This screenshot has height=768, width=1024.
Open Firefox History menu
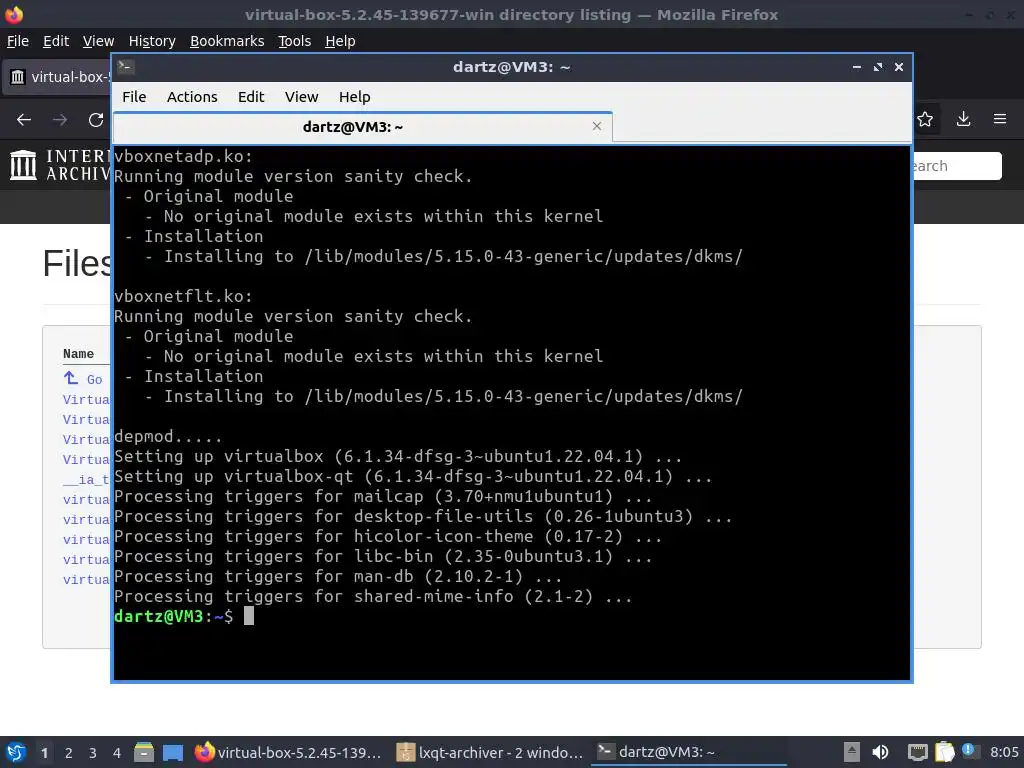[152, 41]
